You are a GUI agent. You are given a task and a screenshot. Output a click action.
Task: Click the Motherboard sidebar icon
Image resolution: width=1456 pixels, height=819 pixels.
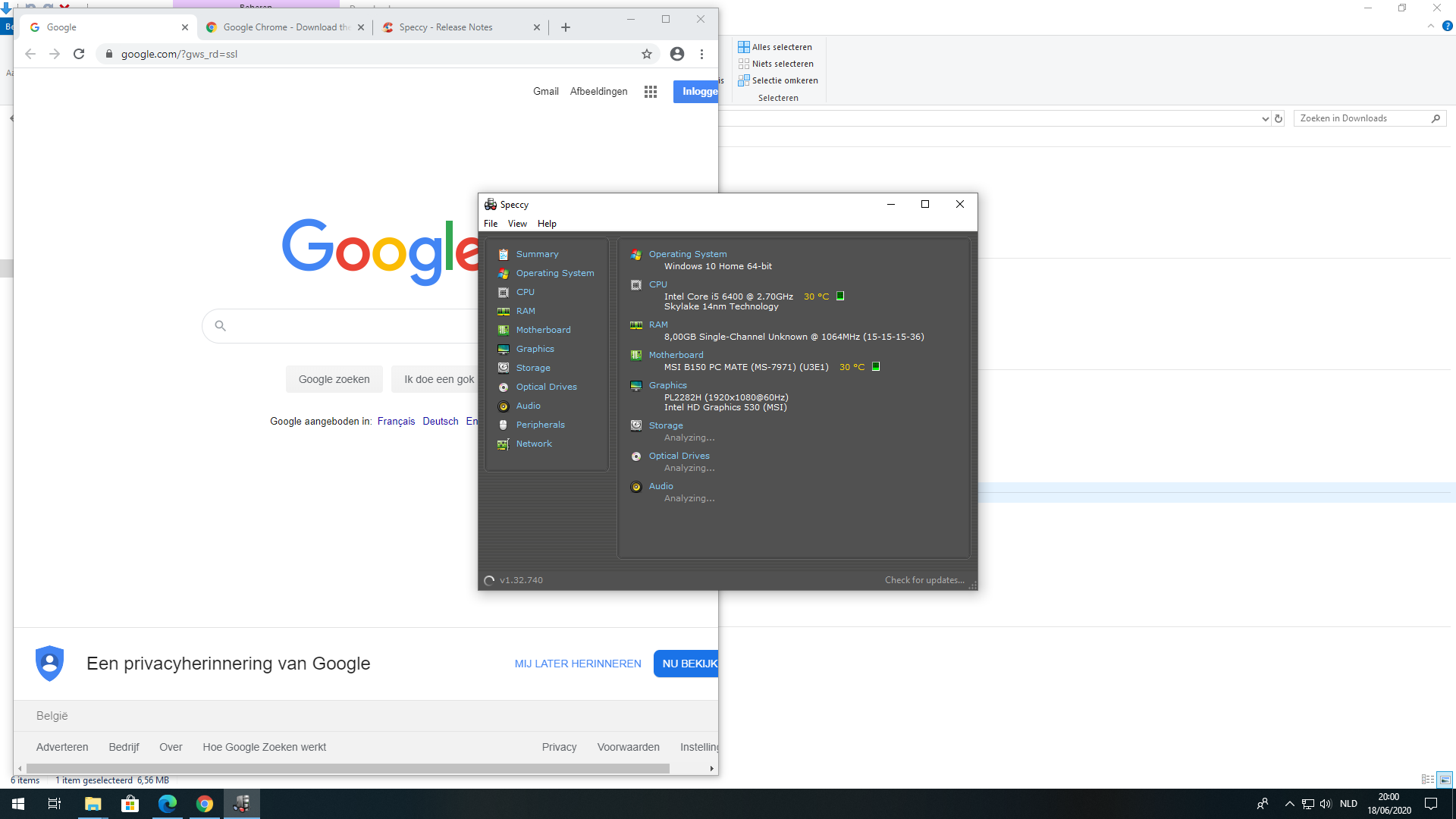503,330
